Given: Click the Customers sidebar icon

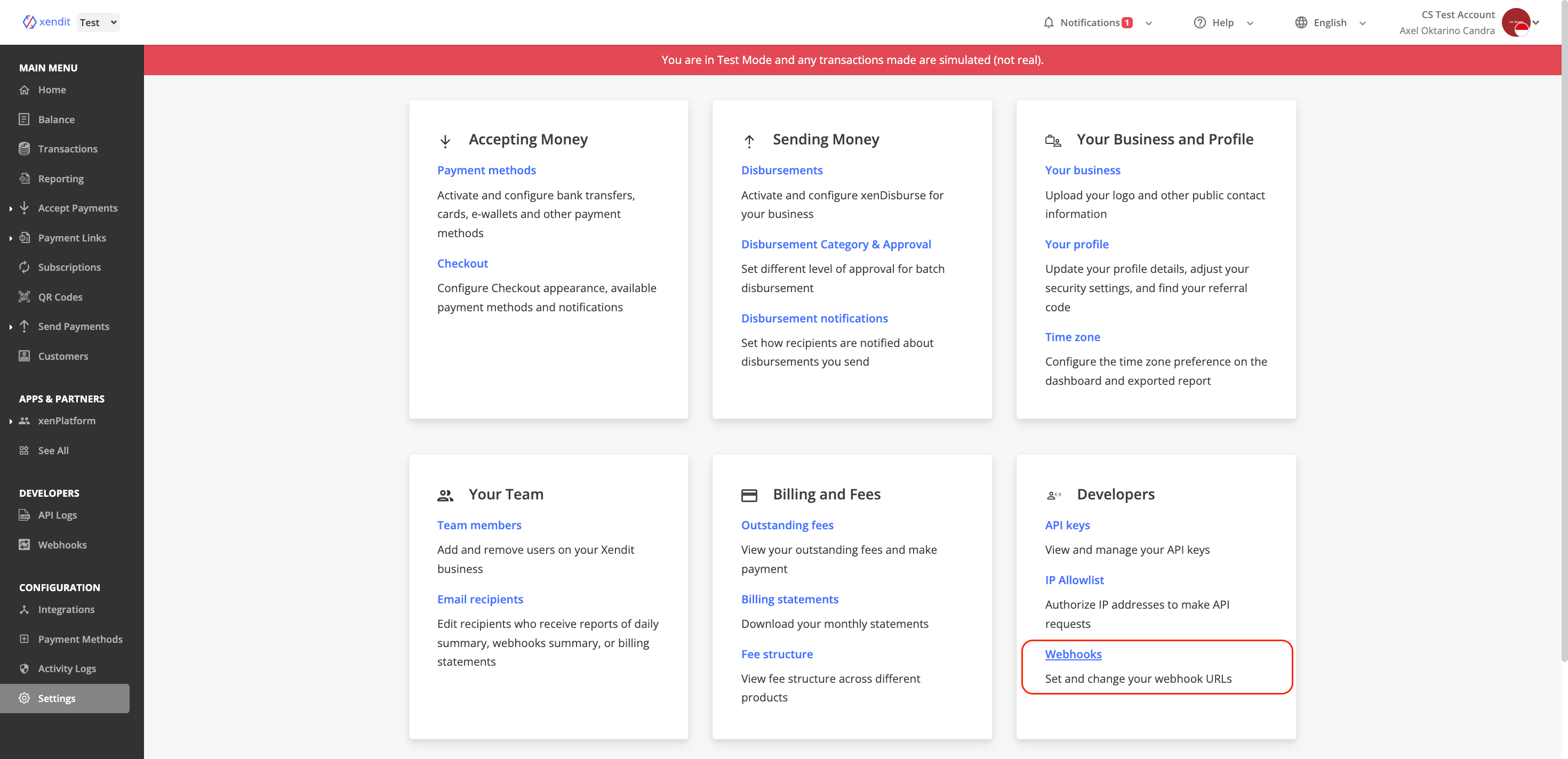Looking at the screenshot, I should coord(25,356).
